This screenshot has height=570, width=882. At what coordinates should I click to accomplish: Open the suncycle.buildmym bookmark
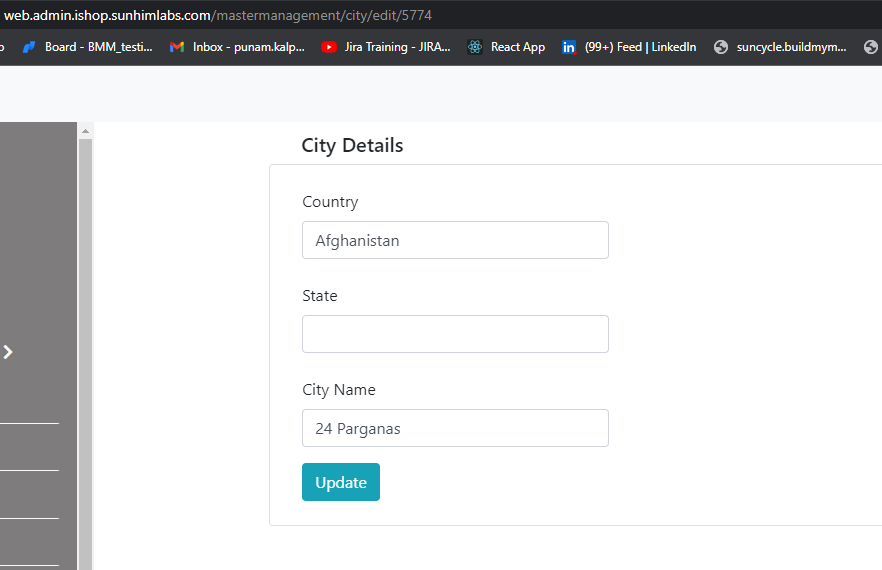(x=780, y=47)
